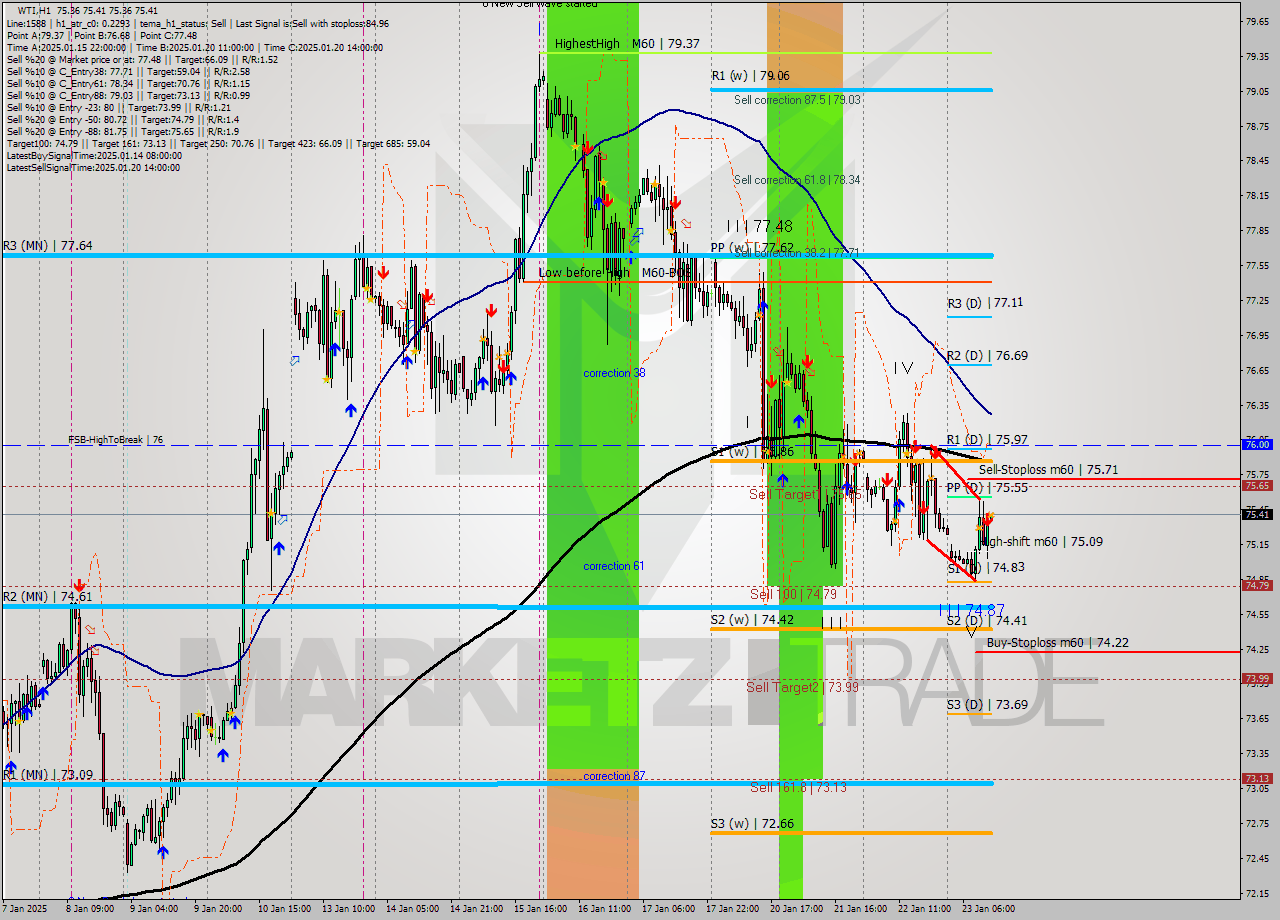Select the 'R1 (MN) | 73.09' label
Screen dimensions: 1280x920
(48, 774)
